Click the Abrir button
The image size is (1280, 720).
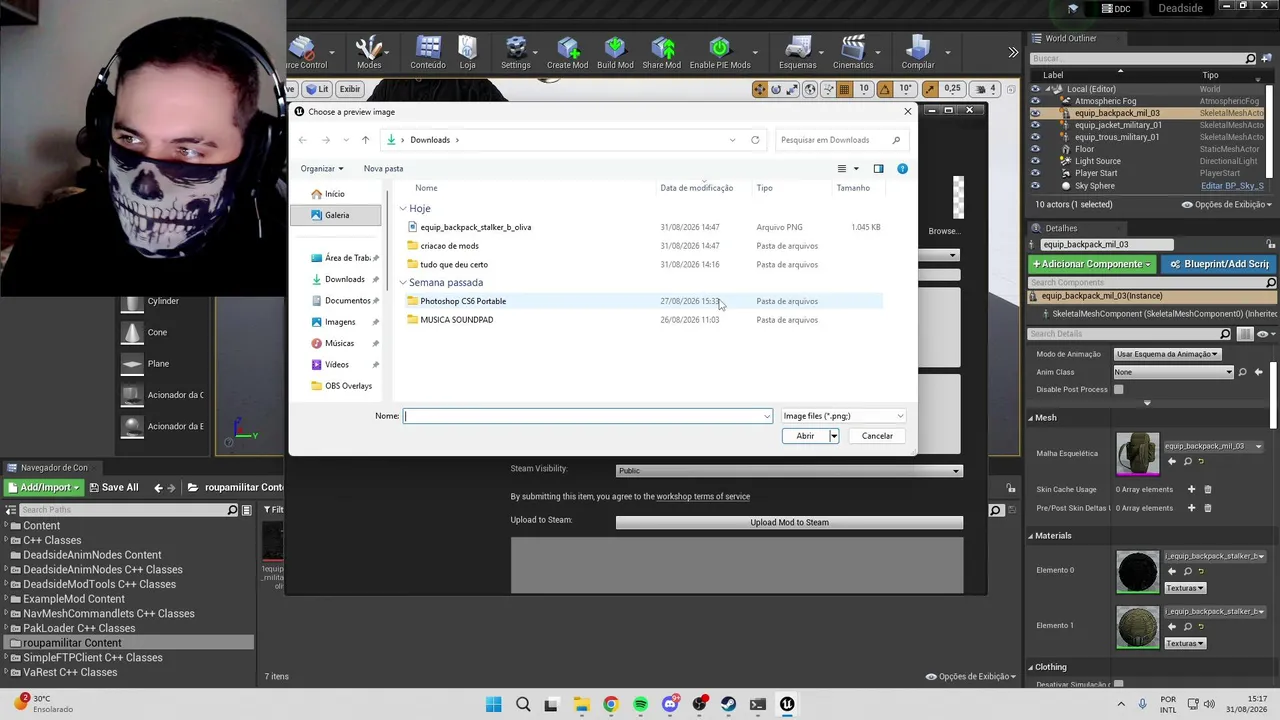(805, 436)
